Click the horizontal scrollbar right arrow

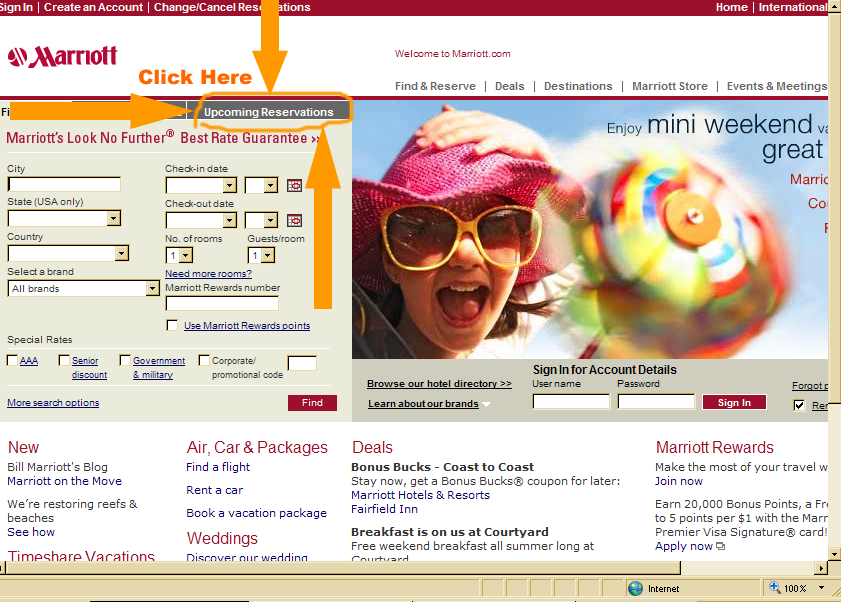[x=821, y=568]
